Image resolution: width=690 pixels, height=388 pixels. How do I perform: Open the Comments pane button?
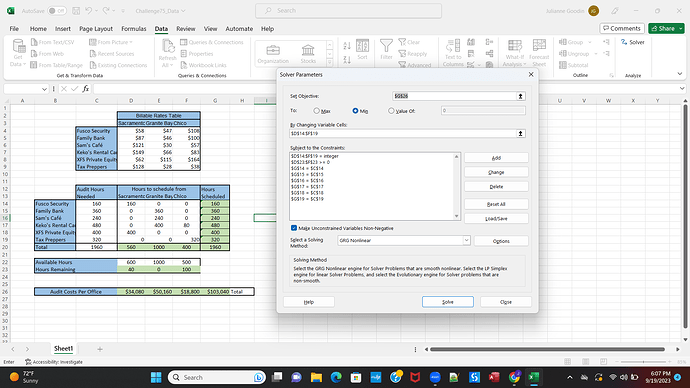(x=622, y=28)
